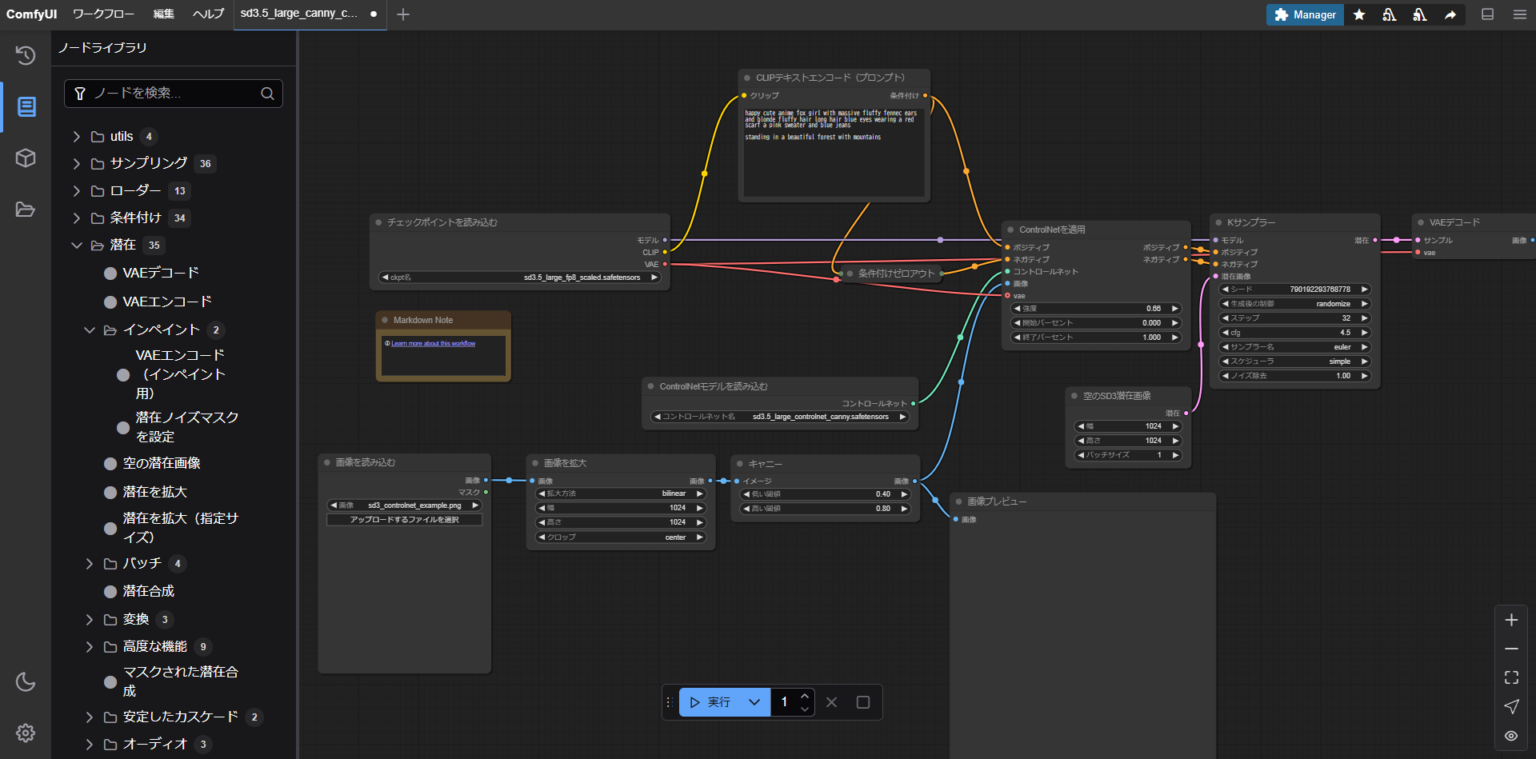Open the ワークフロー menu
The height and width of the screenshot is (759, 1536).
[x=106, y=15]
